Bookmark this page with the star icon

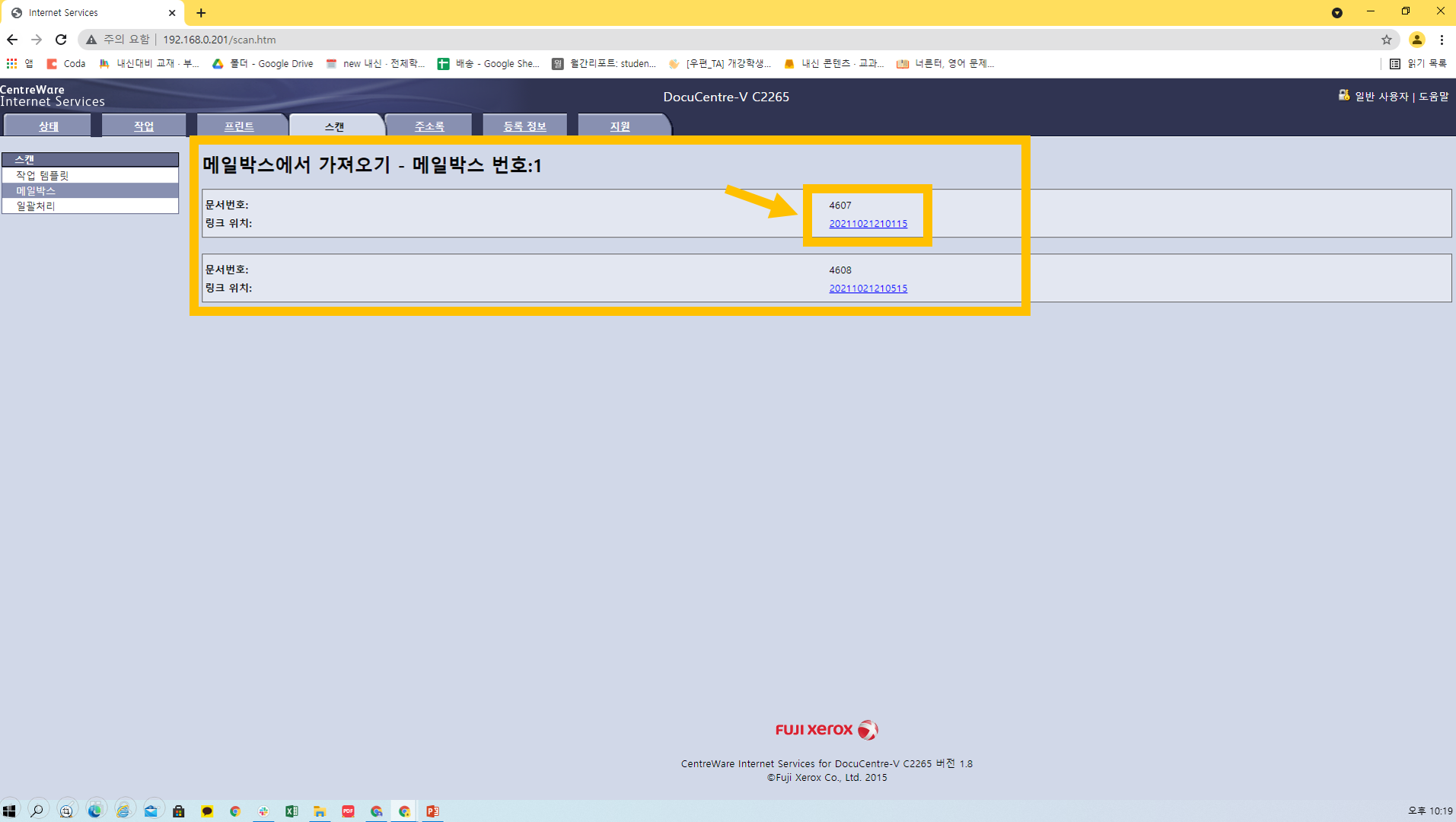pos(1386,40)
